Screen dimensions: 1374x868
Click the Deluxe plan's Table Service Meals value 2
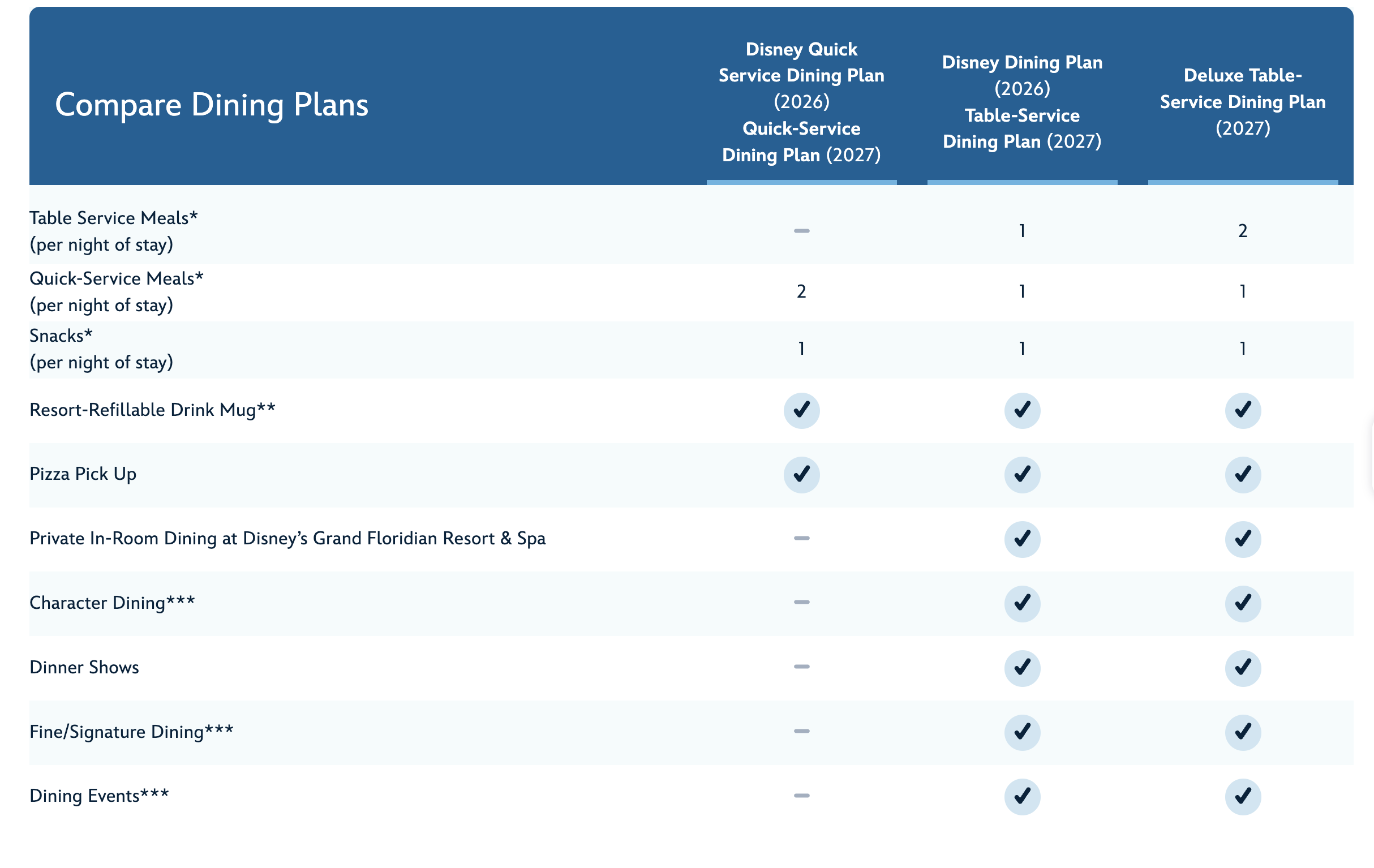pyautogui.click(x=1242, y=231)
